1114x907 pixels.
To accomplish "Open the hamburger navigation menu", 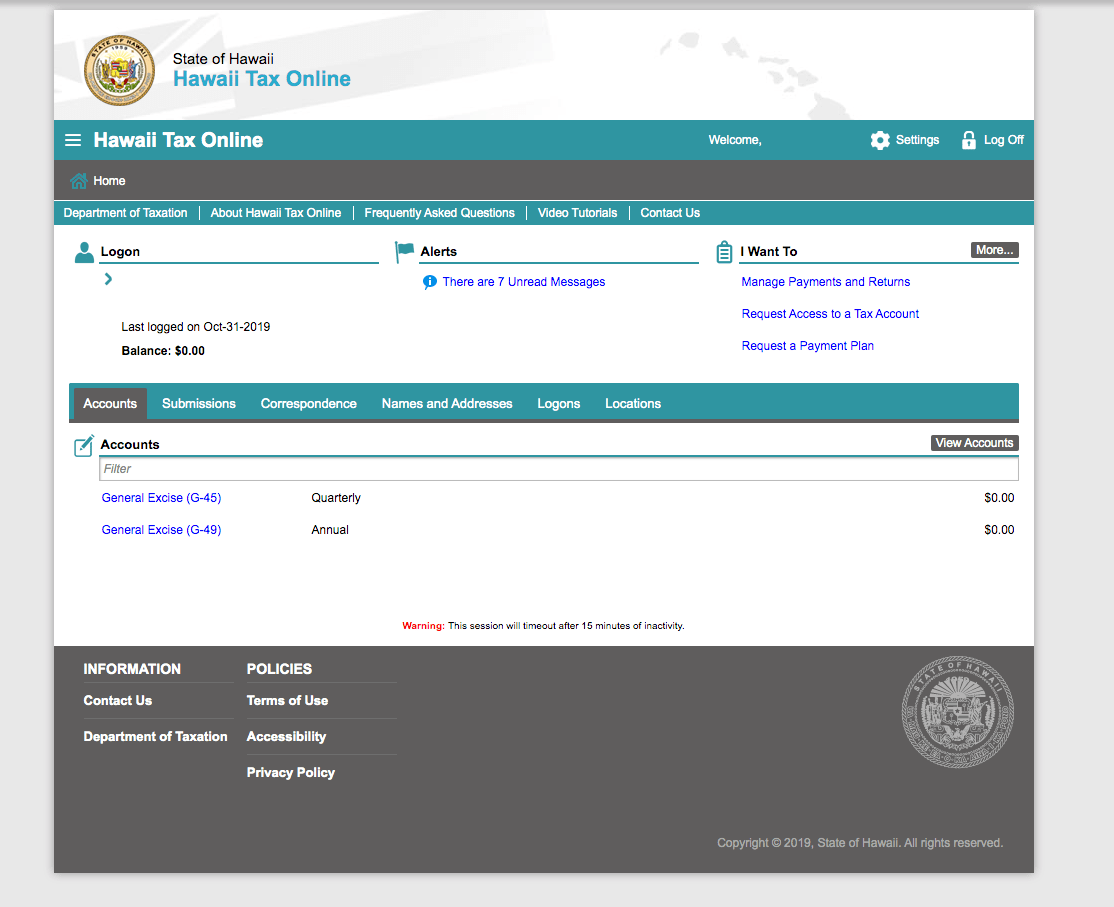I will 72,140.
